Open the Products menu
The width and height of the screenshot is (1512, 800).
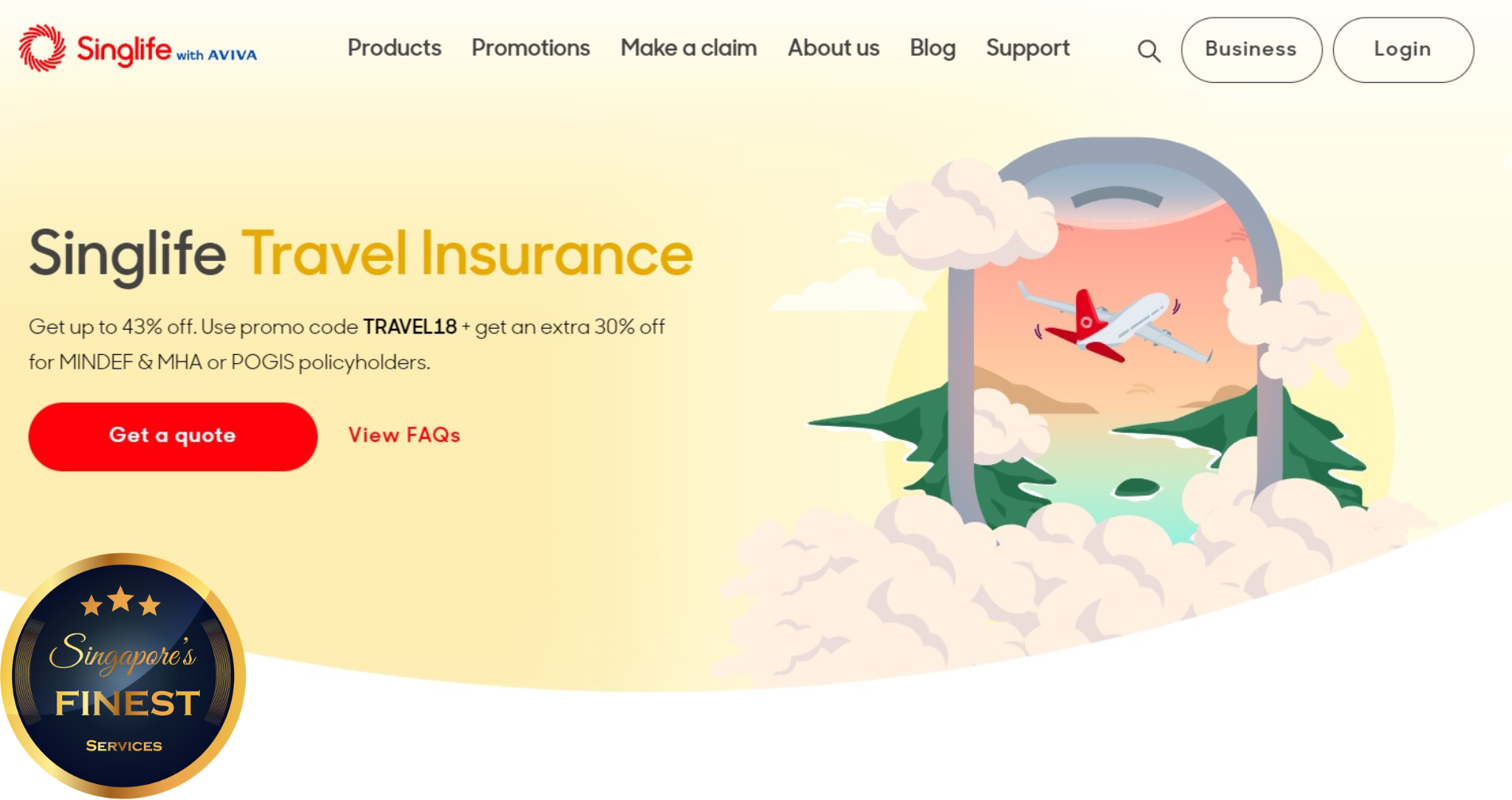tap(394, 48)
